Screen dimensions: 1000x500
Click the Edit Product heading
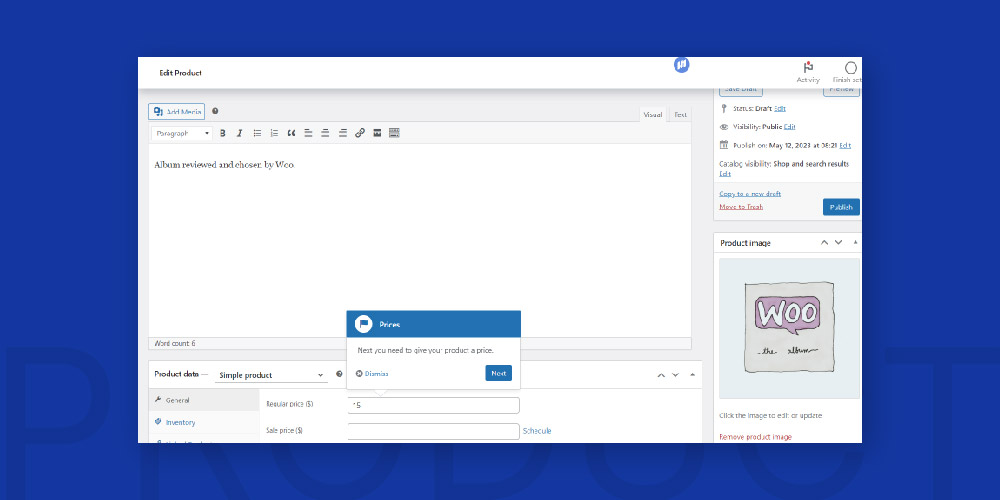point(180,73)
